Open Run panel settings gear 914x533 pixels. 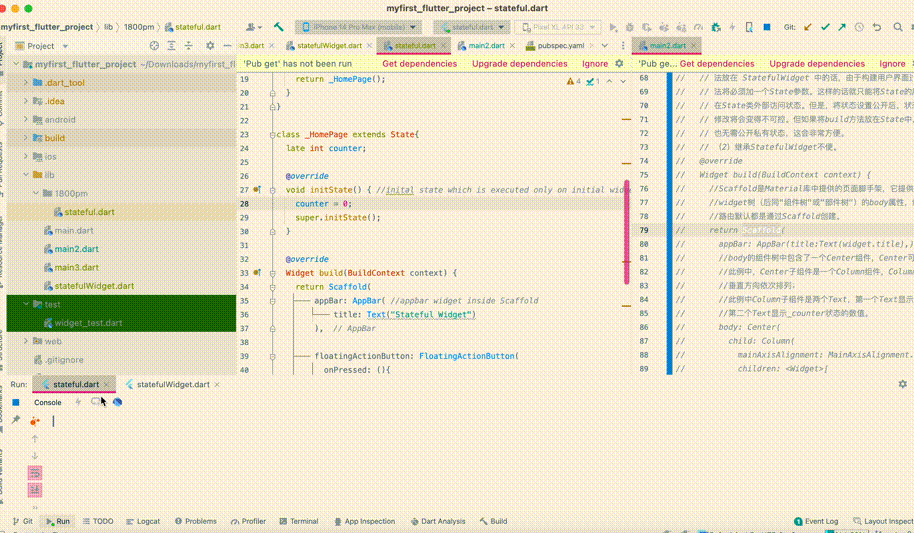(x=902, y=384)
